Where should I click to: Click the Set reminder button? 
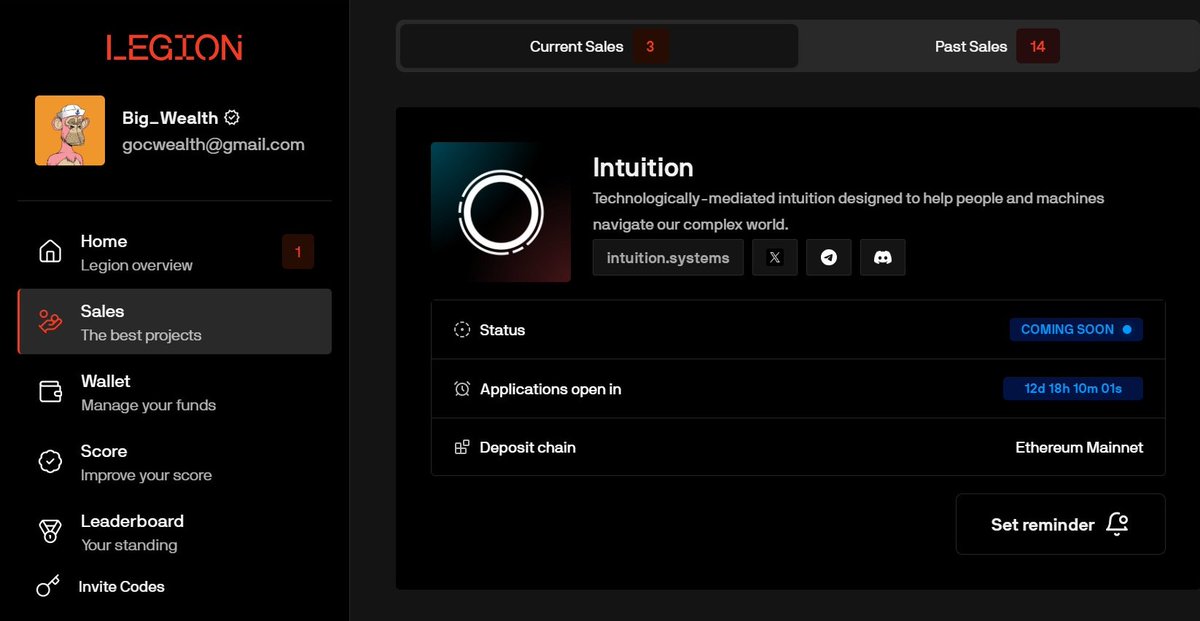coord(1061,524)
